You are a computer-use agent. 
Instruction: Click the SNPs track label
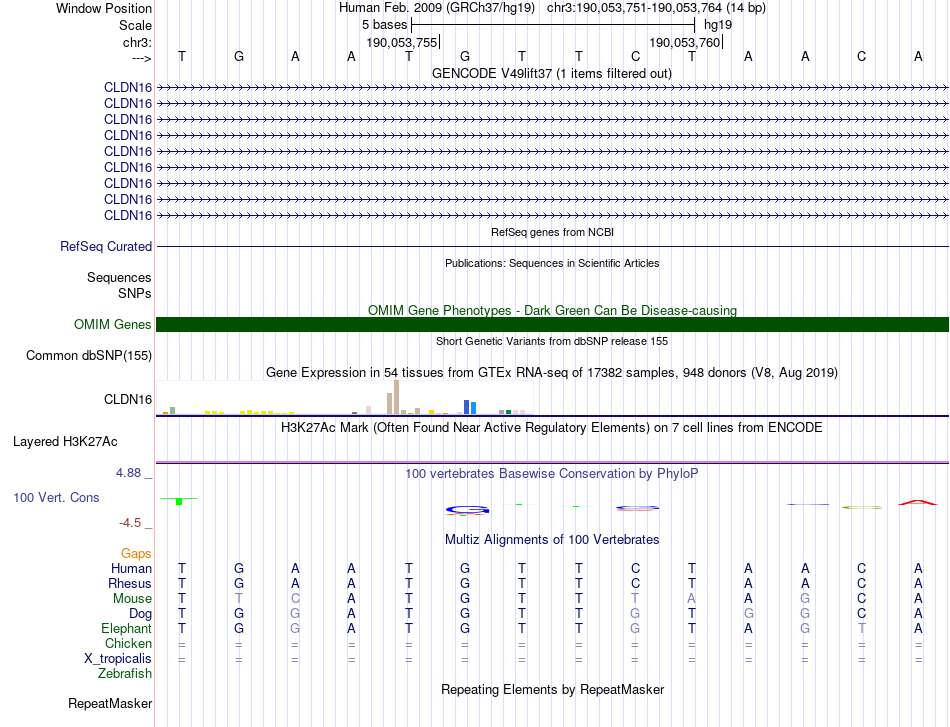[x=135, y=293]
